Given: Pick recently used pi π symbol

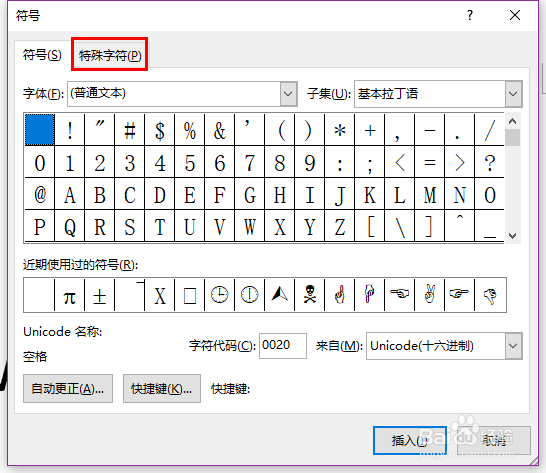Looking at the screenshot, I should tap(70, 295).
